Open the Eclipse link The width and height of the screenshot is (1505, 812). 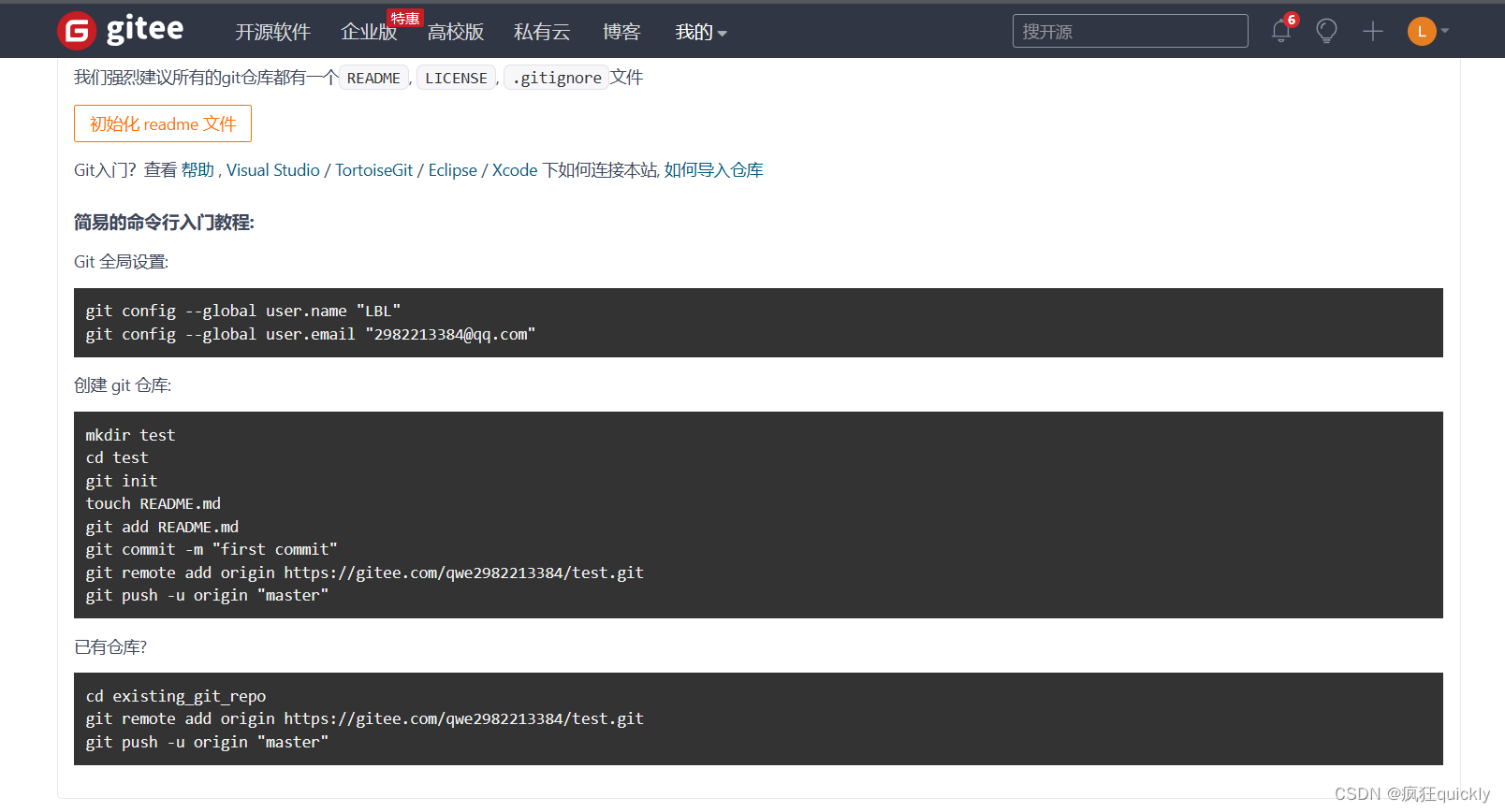click(453, 170)
